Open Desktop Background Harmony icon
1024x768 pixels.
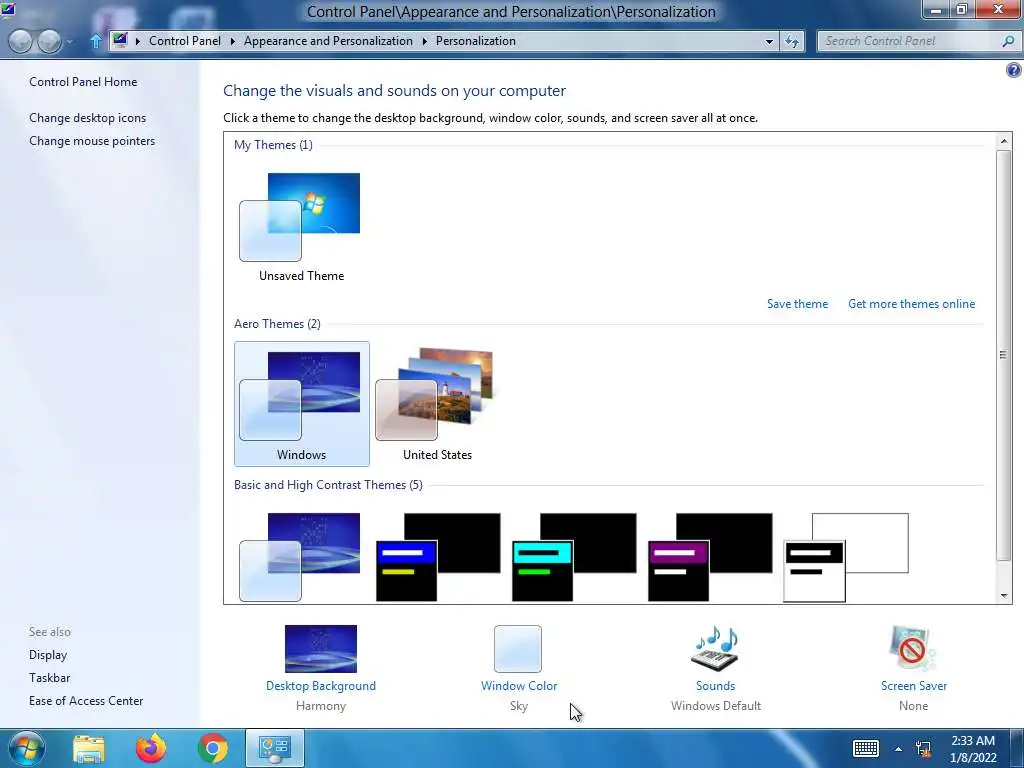[x=321, y=648]
